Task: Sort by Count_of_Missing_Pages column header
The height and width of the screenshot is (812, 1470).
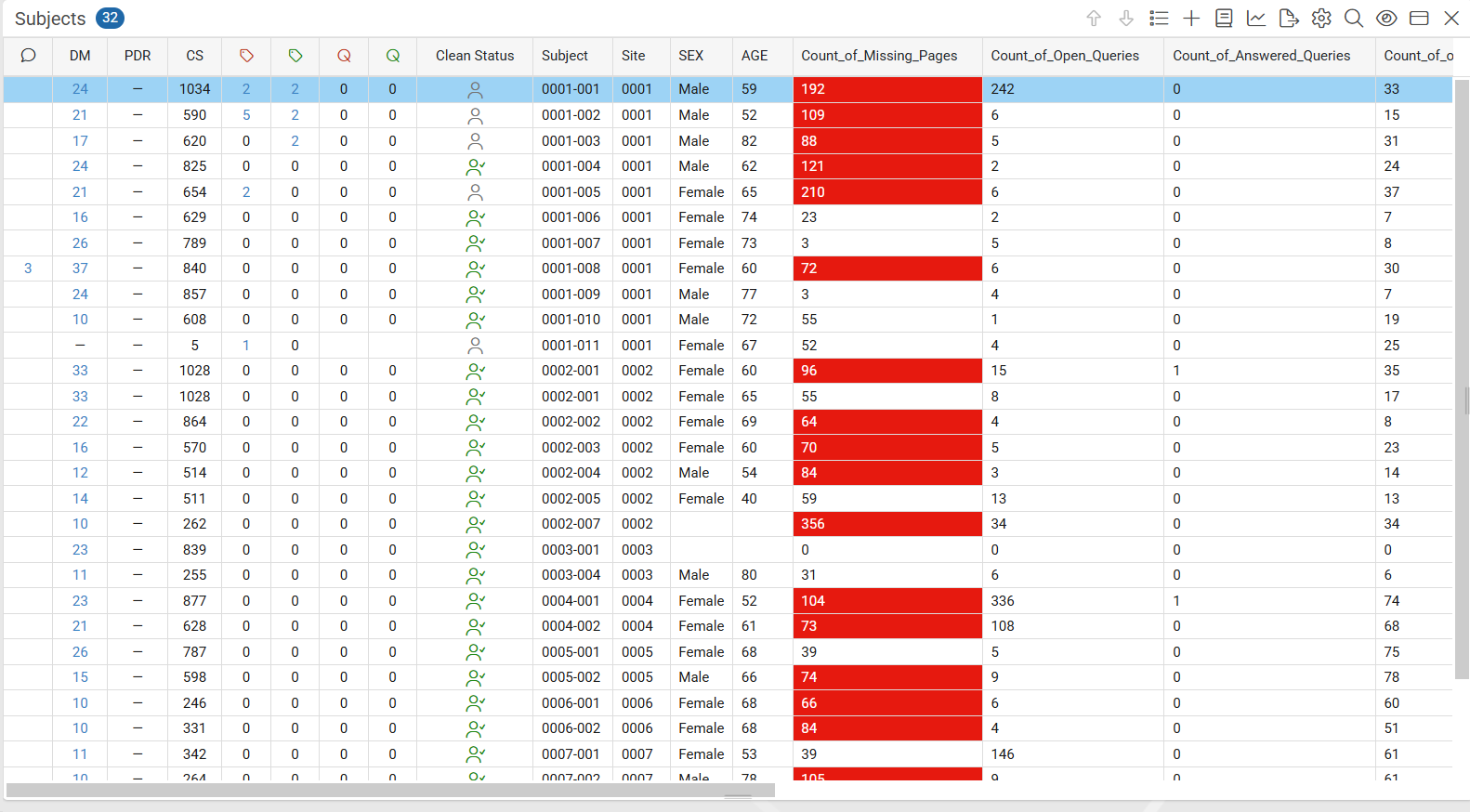Action: click(879, 56)
